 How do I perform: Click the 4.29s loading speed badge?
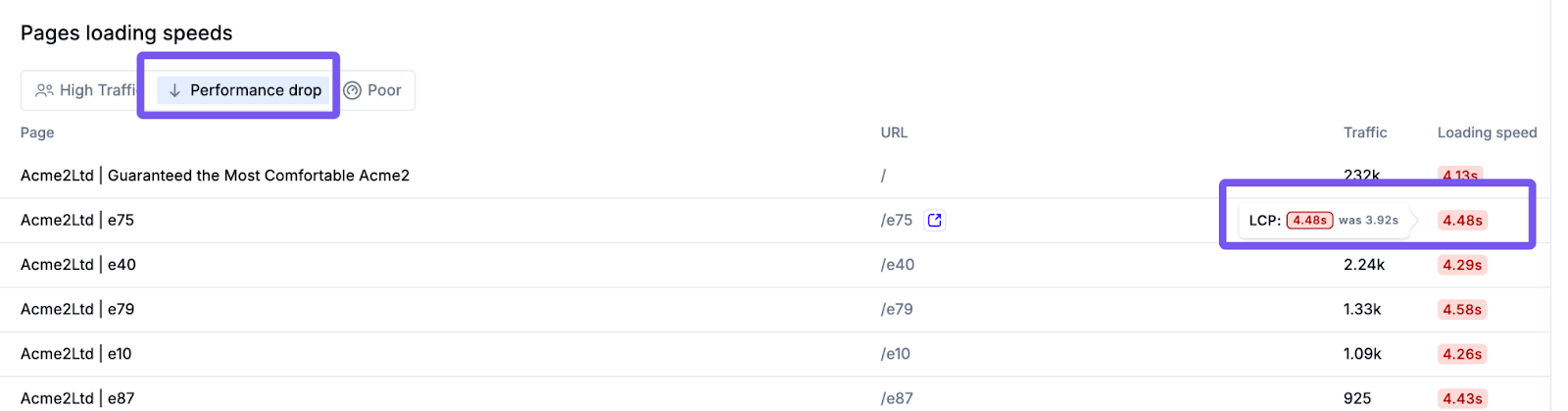pos(1461,265)
